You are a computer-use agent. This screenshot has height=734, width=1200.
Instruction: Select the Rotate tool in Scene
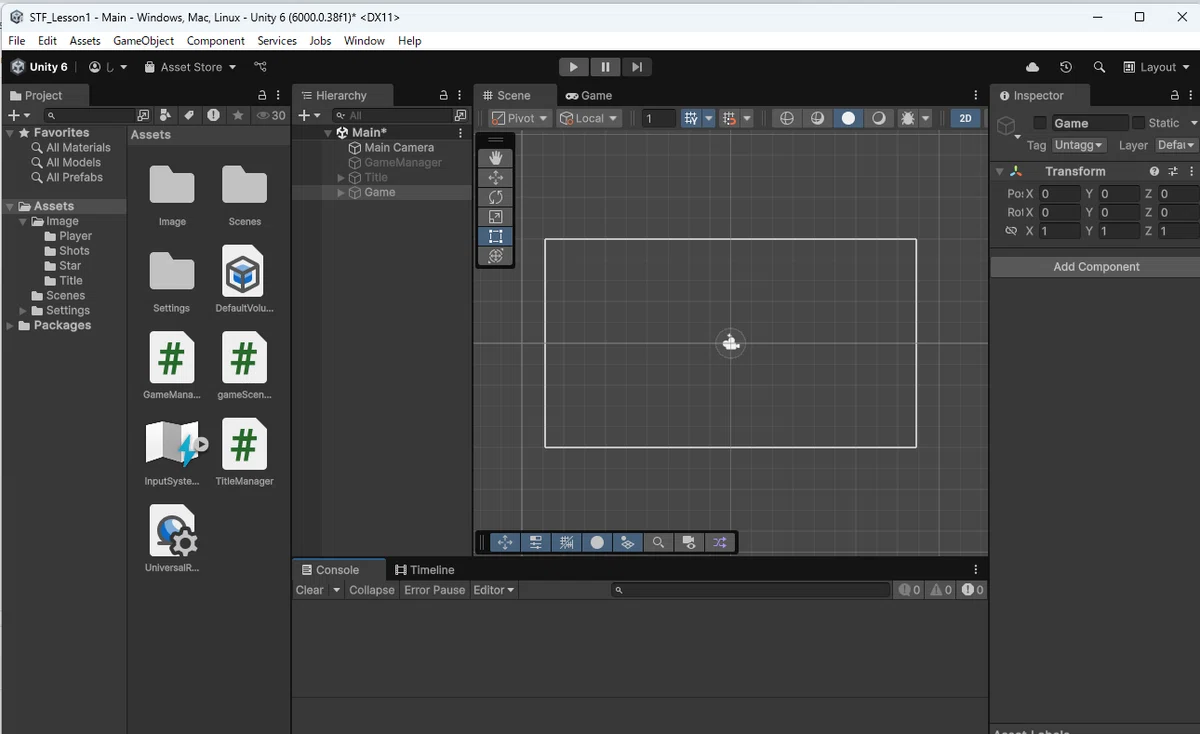pyautogui.click(x=495, y=197)
